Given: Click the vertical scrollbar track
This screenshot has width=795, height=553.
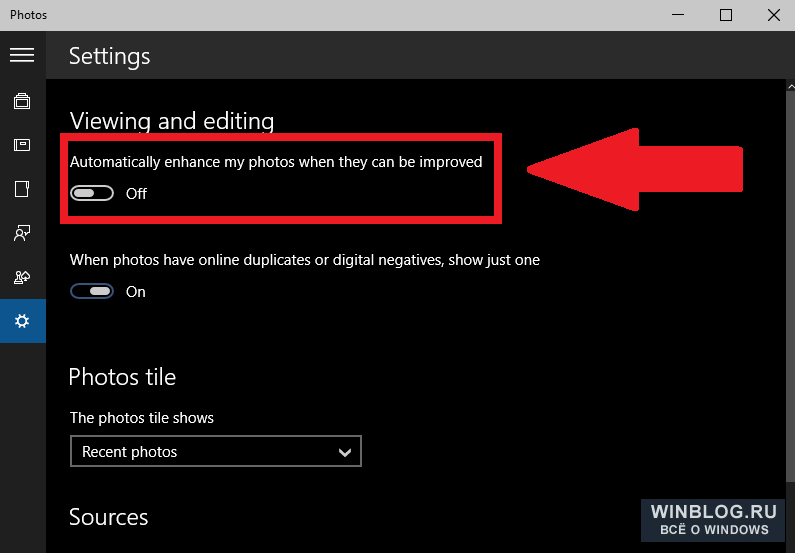Looking at the screenshot, I should coord(790,286).
